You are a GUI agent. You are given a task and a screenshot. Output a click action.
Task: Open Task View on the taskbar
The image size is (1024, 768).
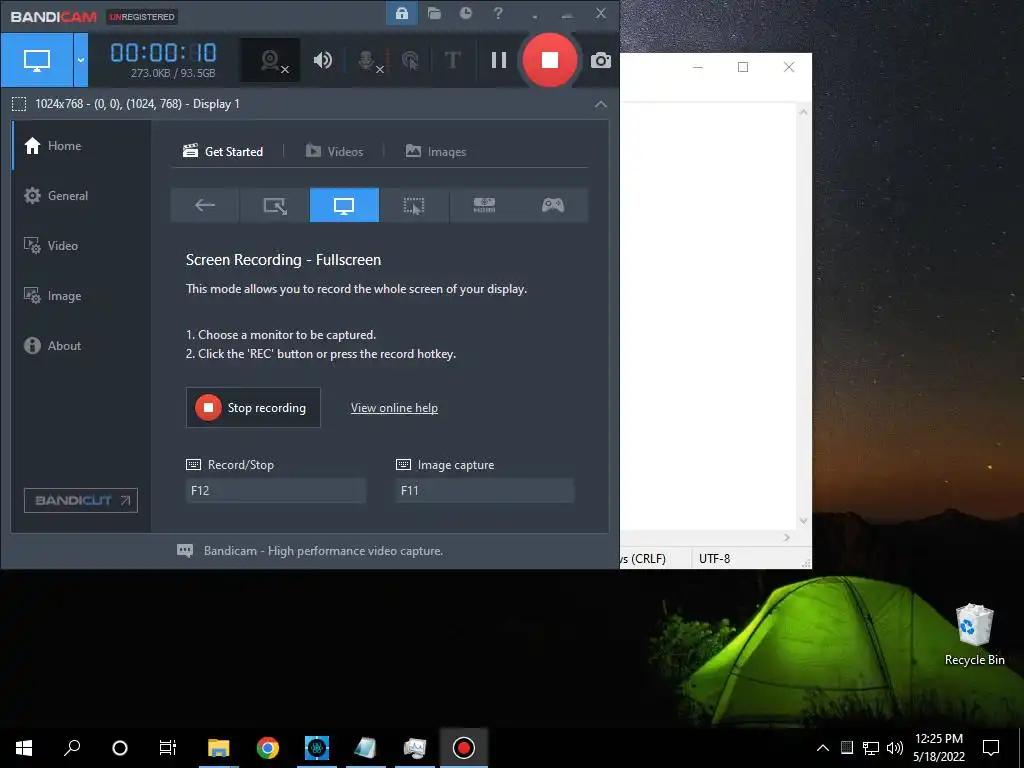tap(168, 748)
